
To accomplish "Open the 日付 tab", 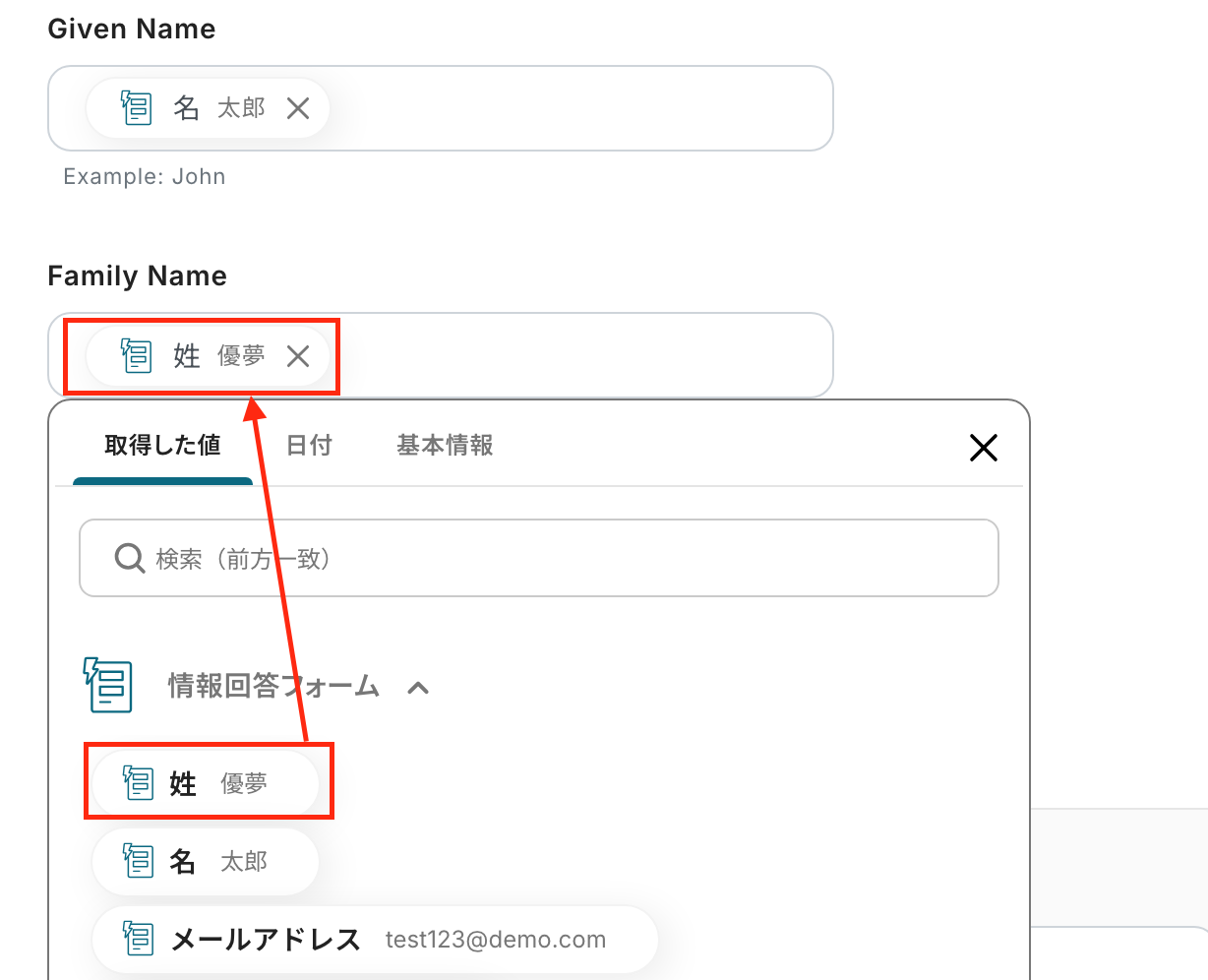I will pyautogui.click(x=309, y=446).
